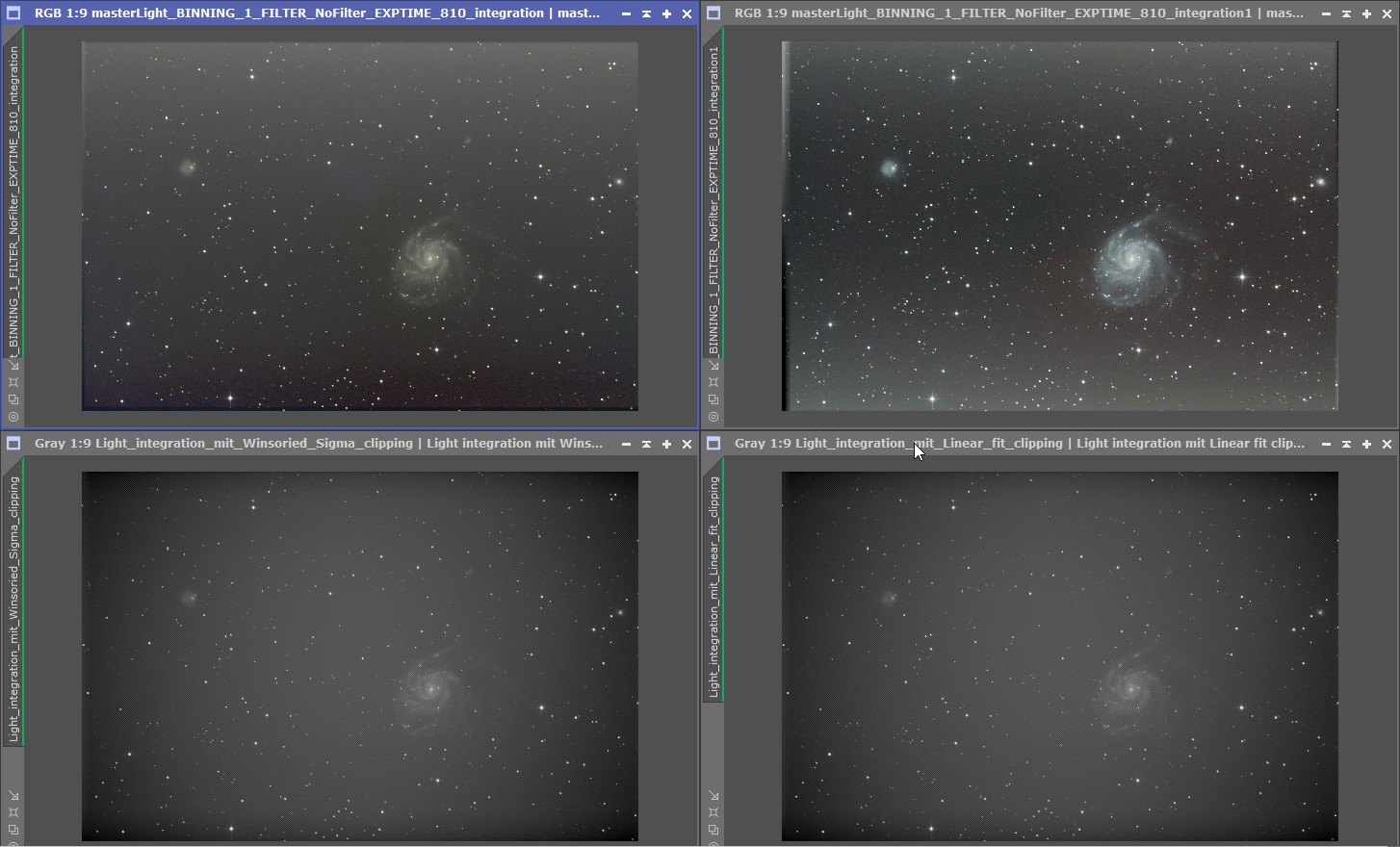Maximize the Winsoried Sigma clipping window
The image size is (1400, 847).
(666, 445)
